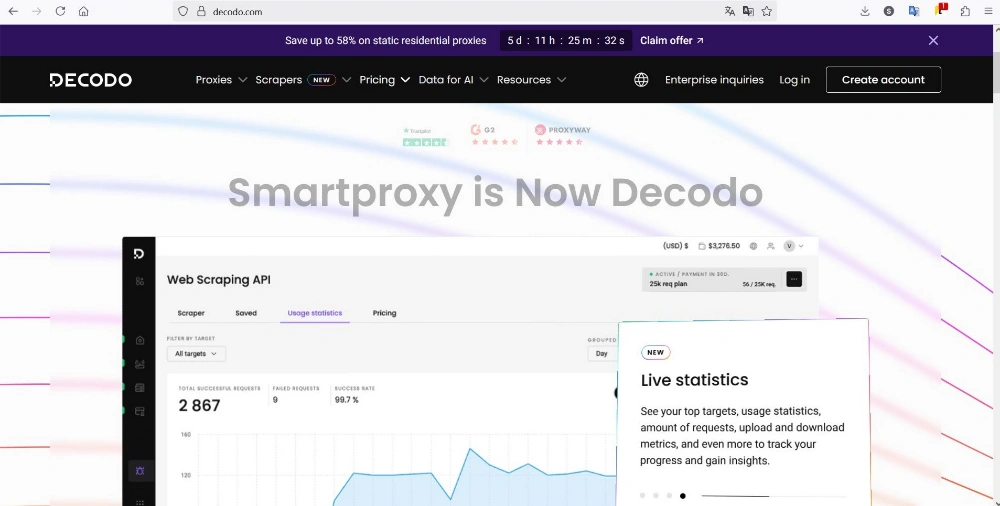Bookmark this page with the star icon
The height and width of the screenshot is (506, 1000).
click(x=767, y=11)
